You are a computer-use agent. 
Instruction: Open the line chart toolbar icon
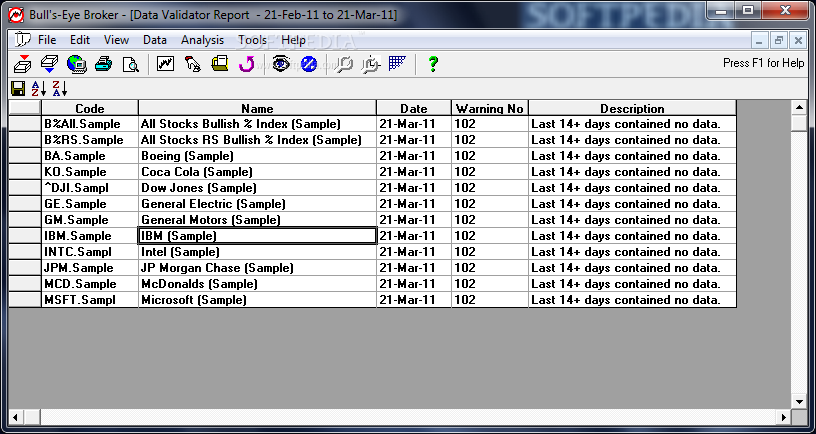pyautogui.click(x=165, y=64)
